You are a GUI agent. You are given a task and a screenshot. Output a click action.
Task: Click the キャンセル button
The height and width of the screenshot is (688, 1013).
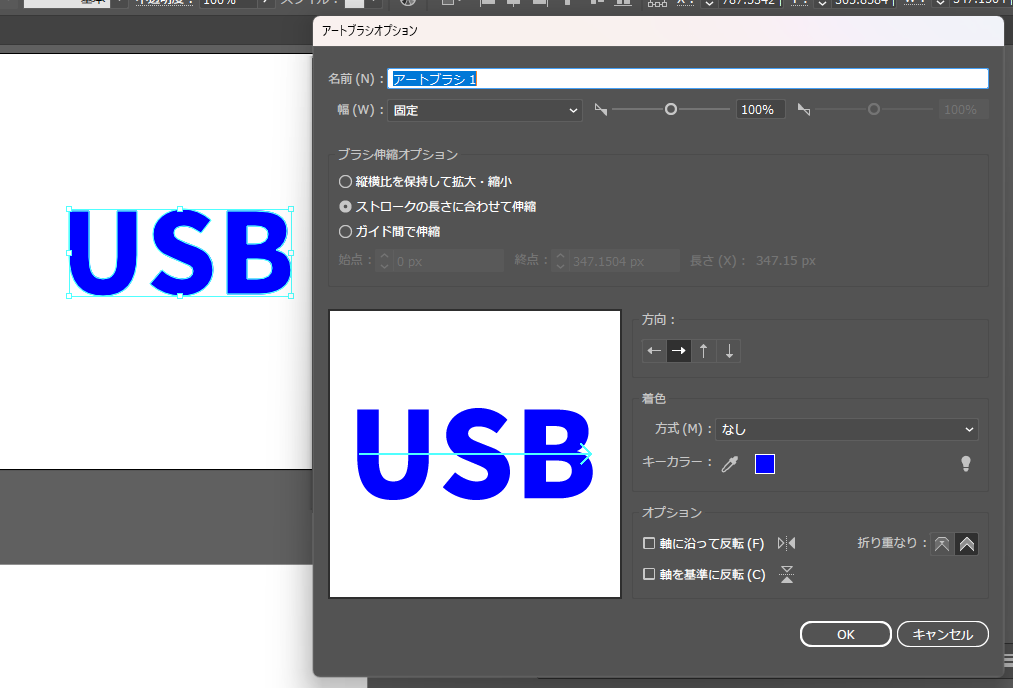tap(943, 634)
